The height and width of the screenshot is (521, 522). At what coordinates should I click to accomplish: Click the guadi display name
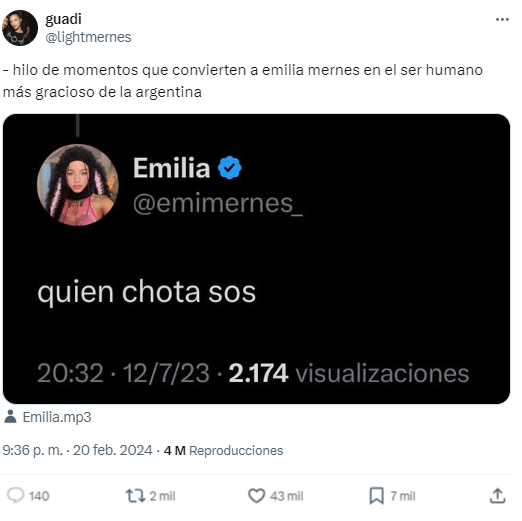pos(63,19)
